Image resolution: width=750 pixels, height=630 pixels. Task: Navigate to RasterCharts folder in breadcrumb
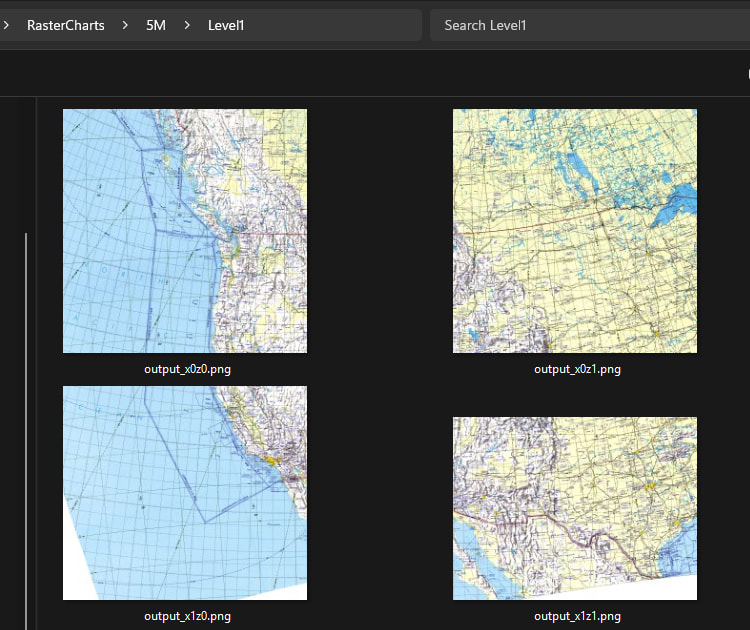65,25
